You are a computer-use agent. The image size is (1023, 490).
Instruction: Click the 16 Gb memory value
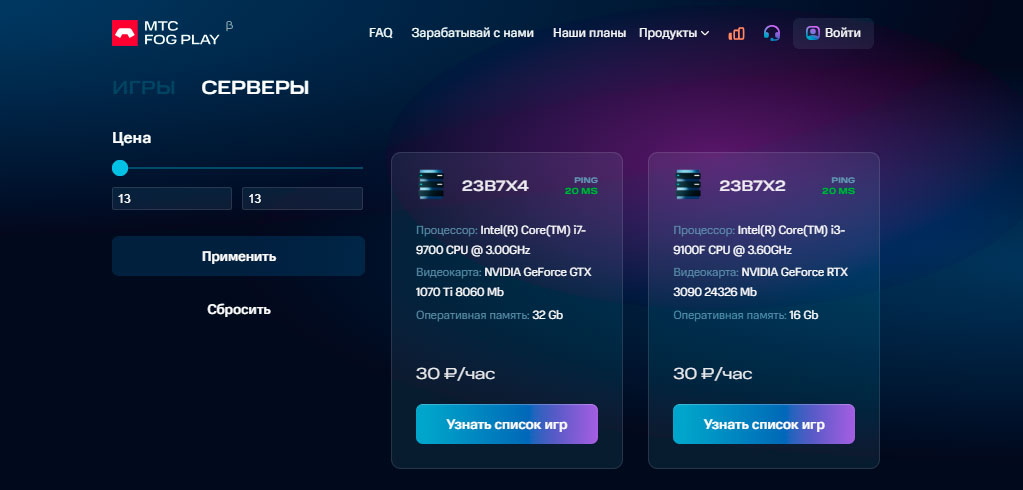pos(804,315)
